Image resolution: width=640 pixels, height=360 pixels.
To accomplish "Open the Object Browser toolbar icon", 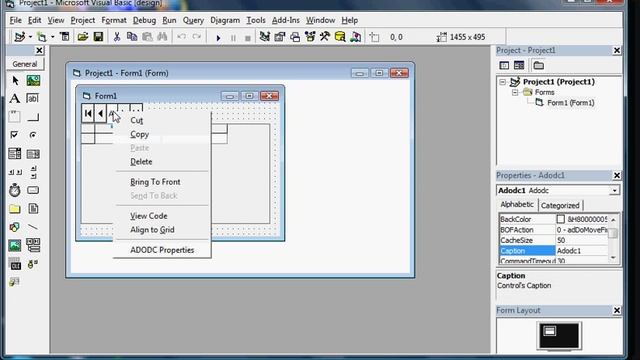I will click(x=310, y=37).
